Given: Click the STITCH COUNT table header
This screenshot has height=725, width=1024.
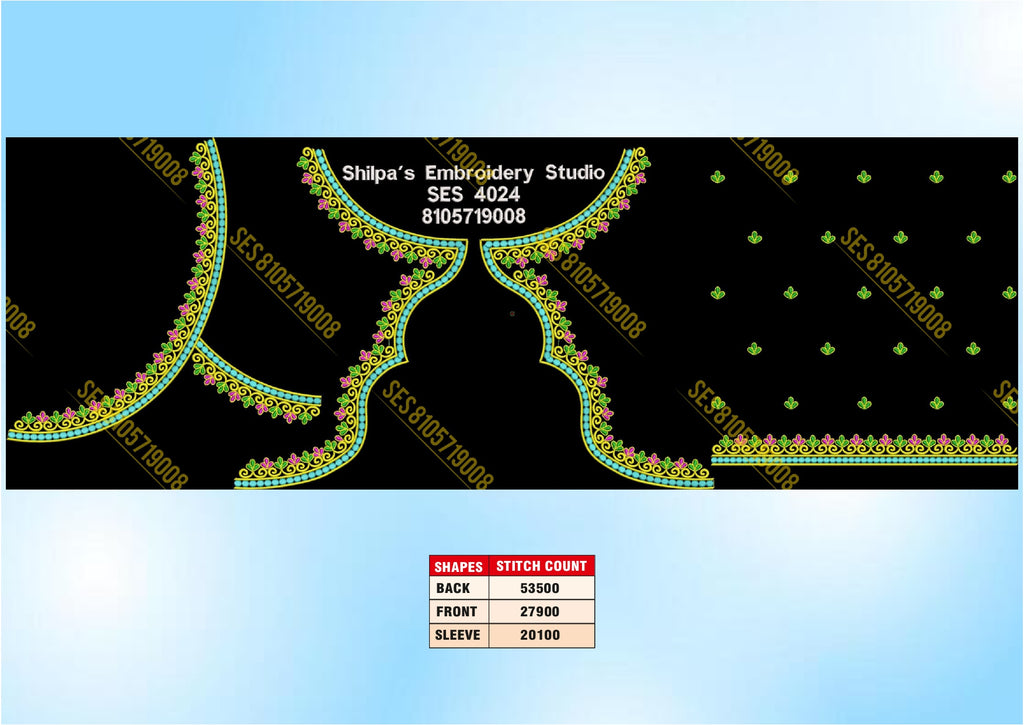Looking at the screenshot, I should (541, 566).
